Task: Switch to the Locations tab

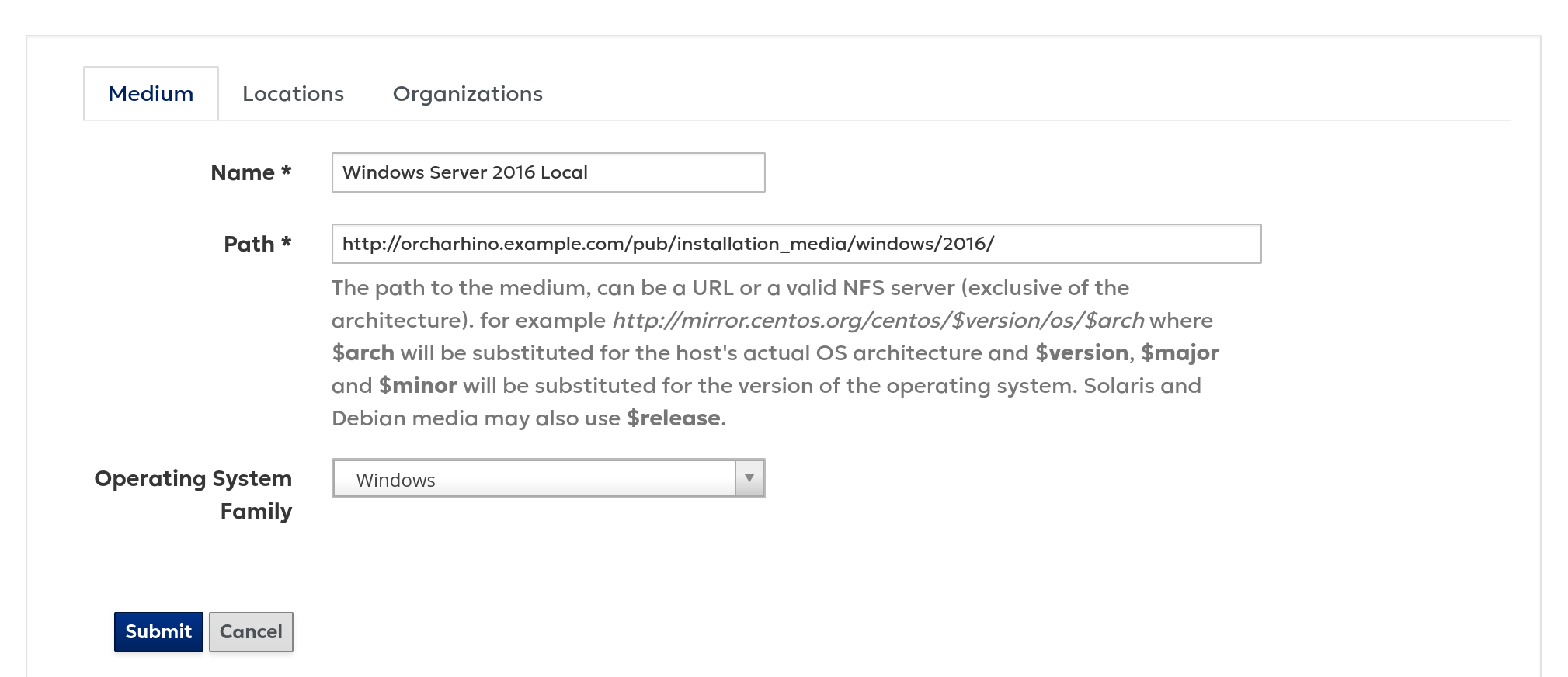Action: [x=293, y=94]
